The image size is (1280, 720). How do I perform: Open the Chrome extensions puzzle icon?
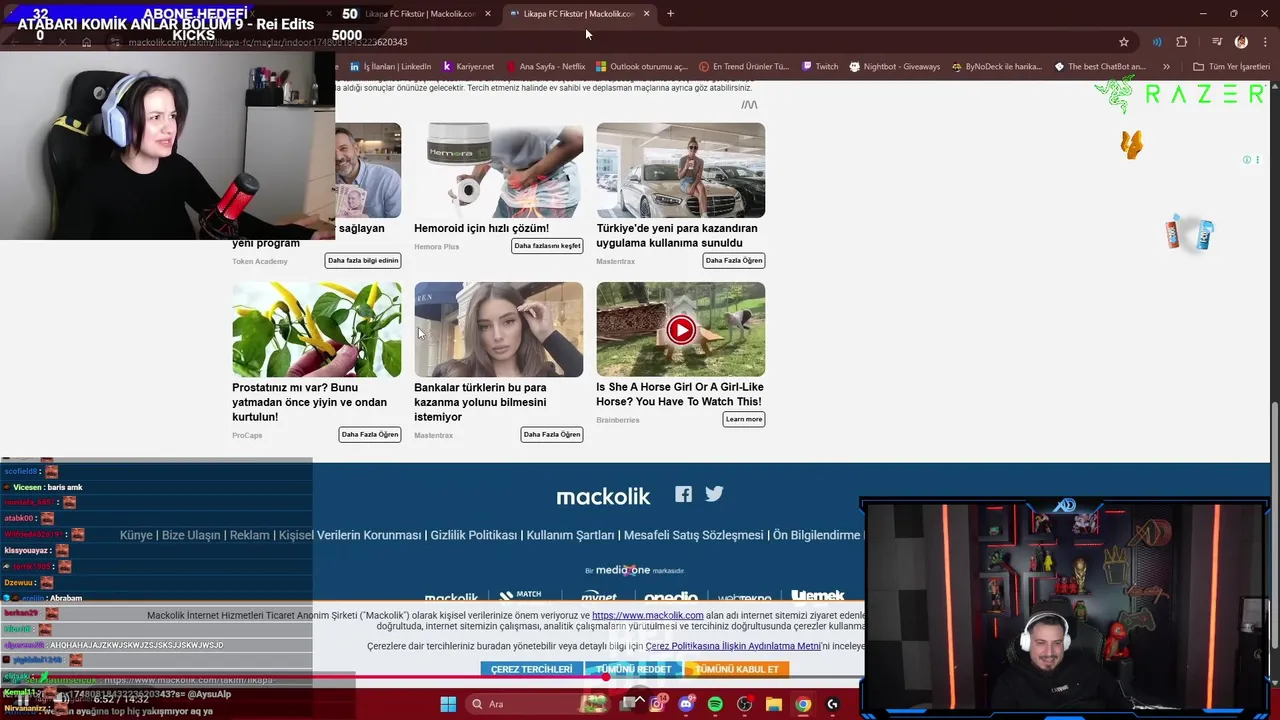pos(1182,42)
